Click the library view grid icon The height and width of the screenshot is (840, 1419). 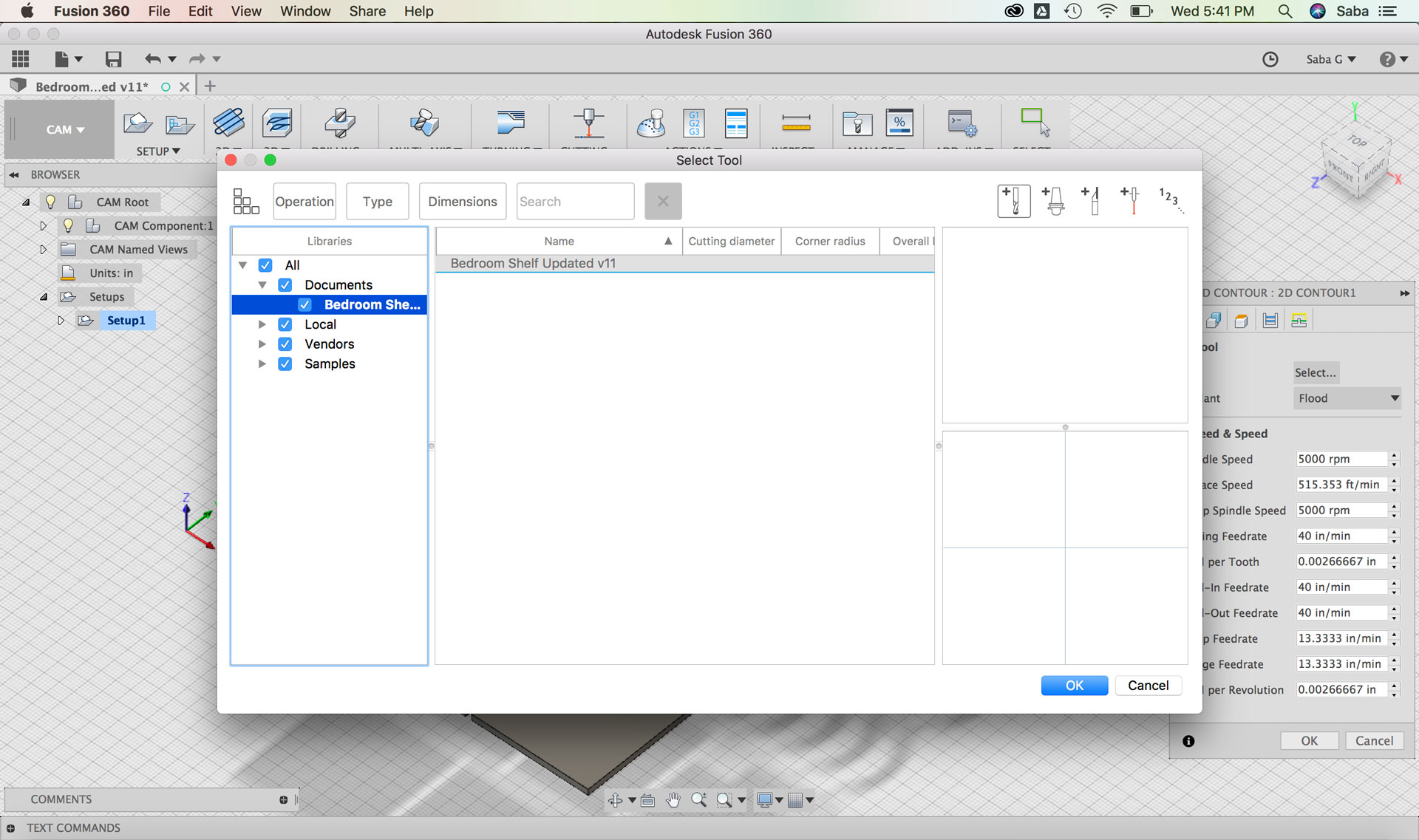[246, 201]
